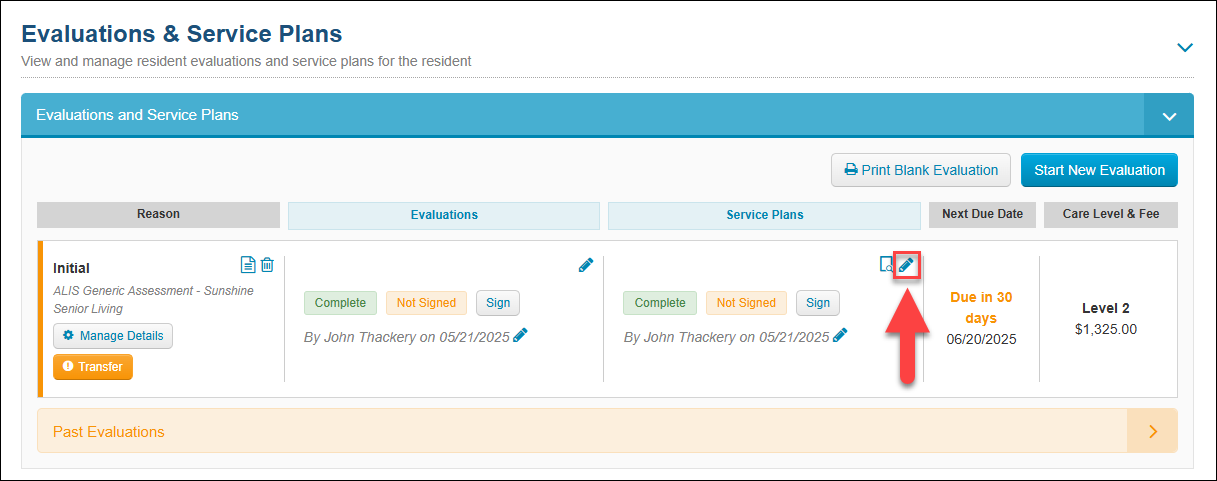Click the orange Transfer button
The width and height of the screenshot is (1217, 481).
[93, 367]
